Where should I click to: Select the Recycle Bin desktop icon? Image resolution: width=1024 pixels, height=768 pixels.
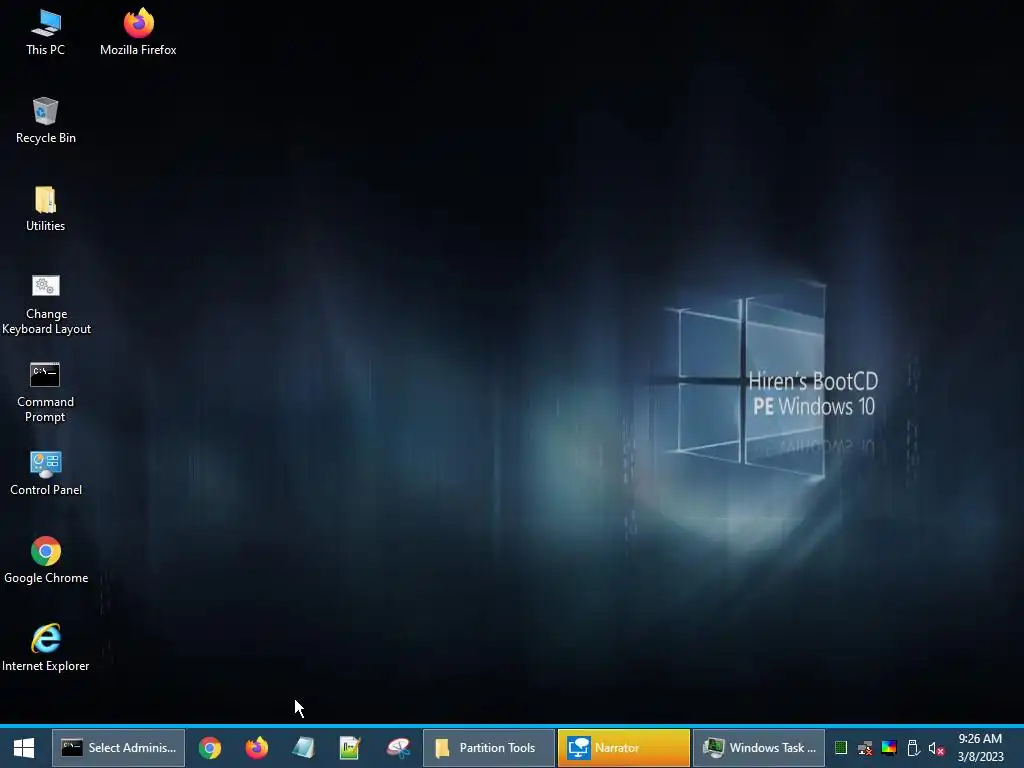(45, 120)
